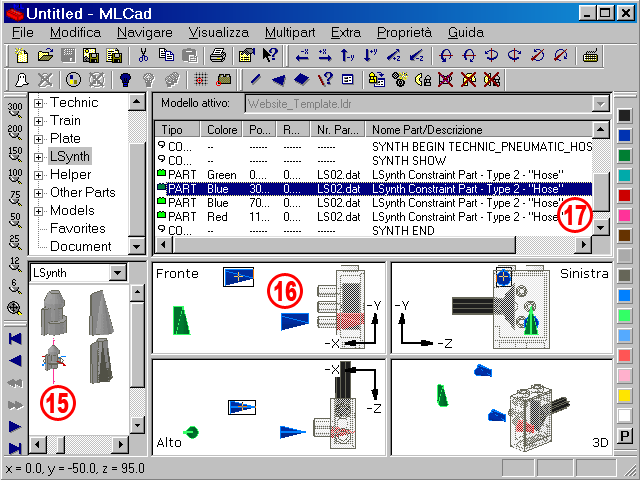Move part along positive X axis
This screenshot has width=640, height=480.
pyautogui.click(x=325, y=55)
